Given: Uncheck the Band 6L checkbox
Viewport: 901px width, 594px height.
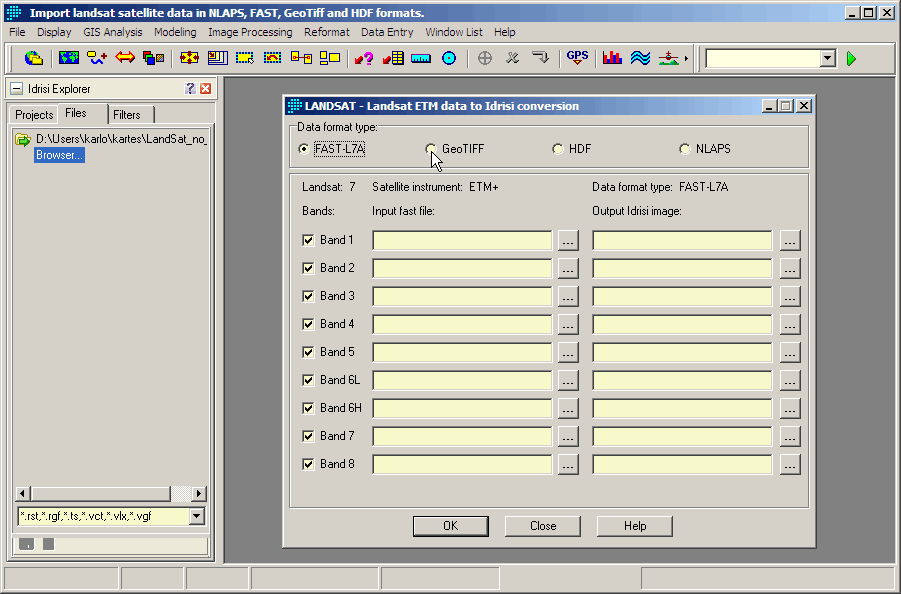Looking at the screenshot, I should 308,380.
